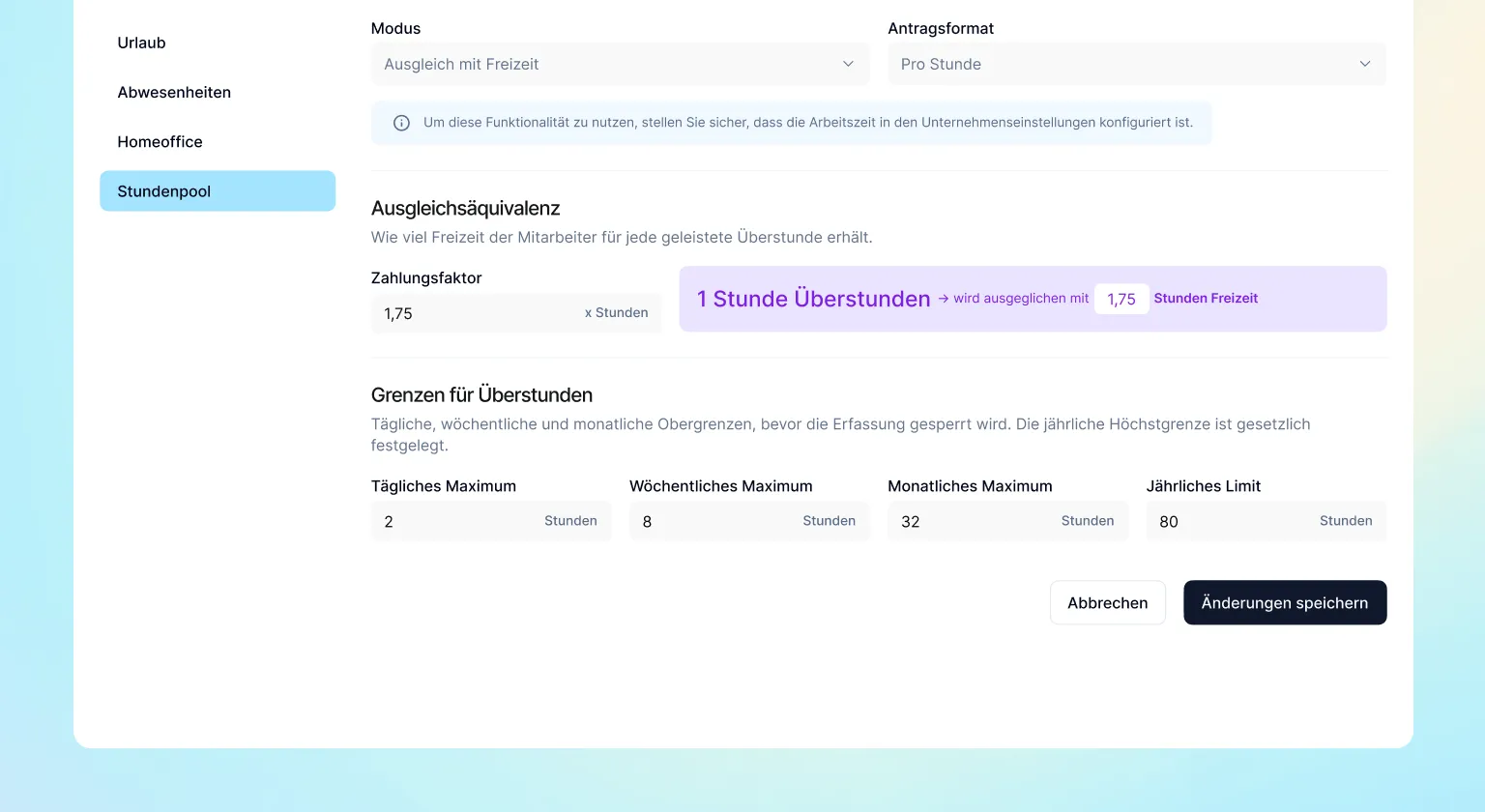The height and width of the screenshot is (812, 1485).
Task: Click the 'Stunden Freizeit' label
Action: tap(1206, 299)
